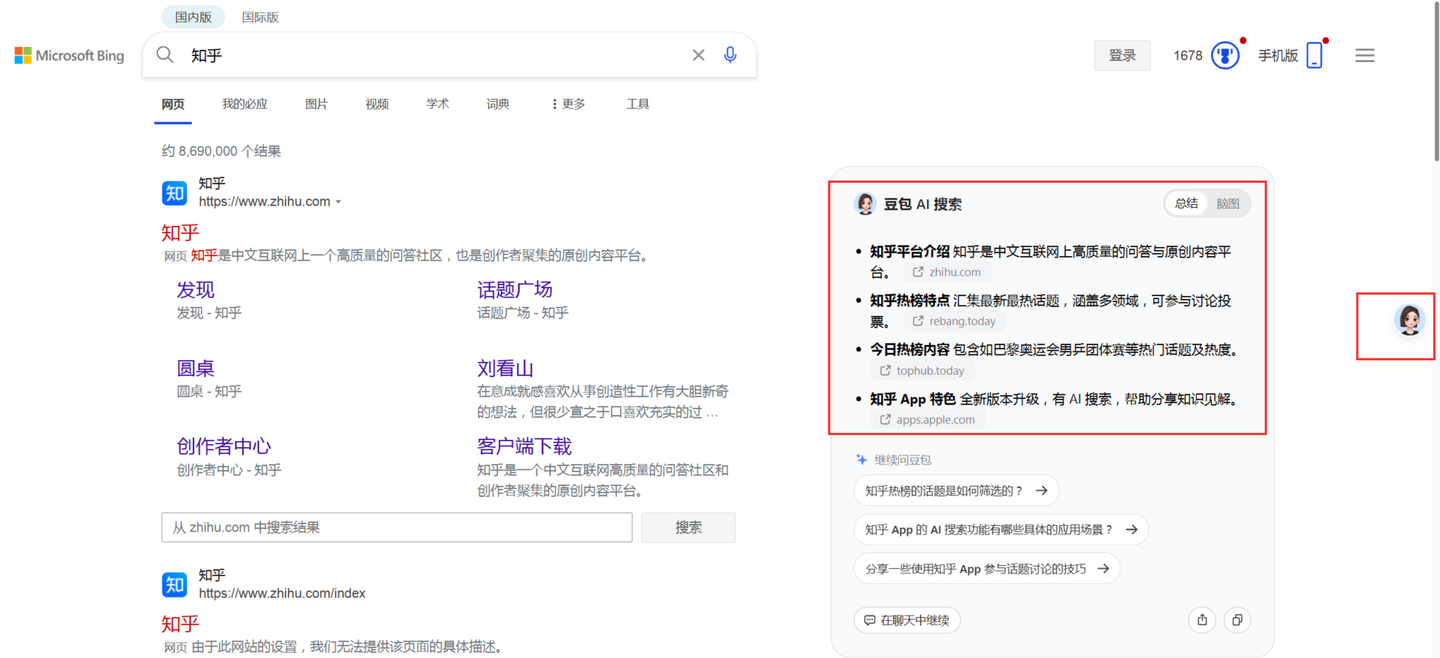The image size is (1440, 658).
Task: Switch to 国内版 search
Action: (193, 17)
